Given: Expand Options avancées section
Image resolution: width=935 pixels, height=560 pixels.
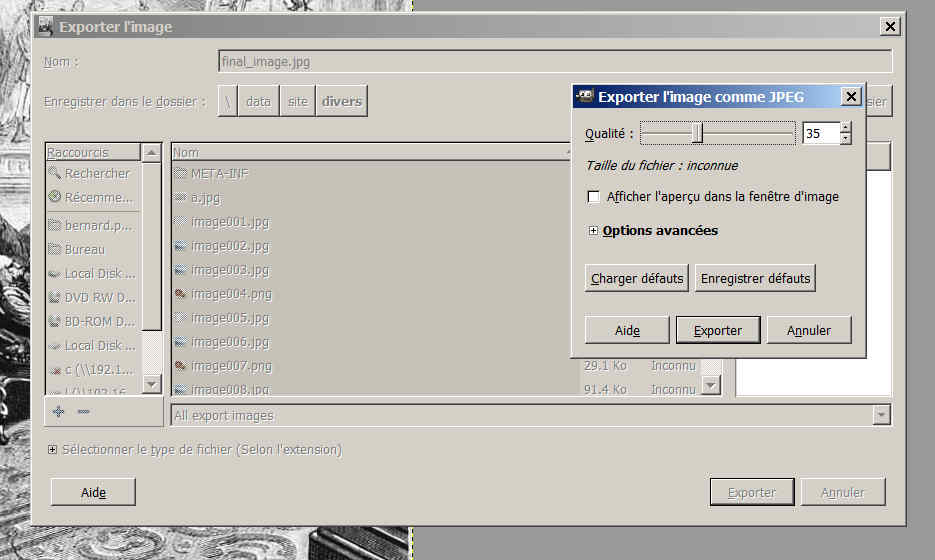Looking at the screenshot, I should [594, 231].
